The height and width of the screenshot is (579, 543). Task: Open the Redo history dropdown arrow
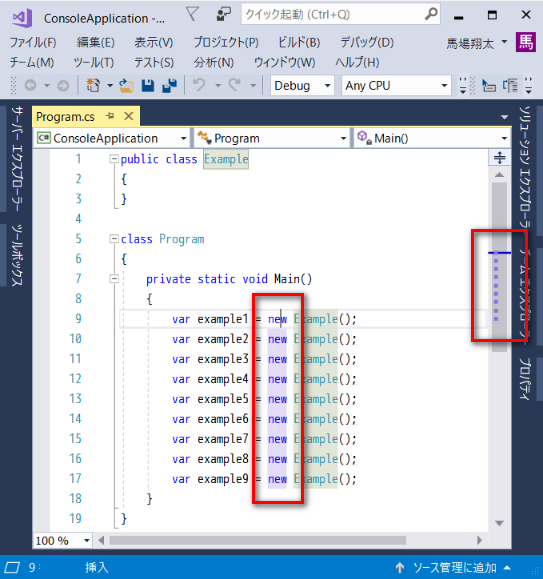pyautogui.click(x=253, y=86)
